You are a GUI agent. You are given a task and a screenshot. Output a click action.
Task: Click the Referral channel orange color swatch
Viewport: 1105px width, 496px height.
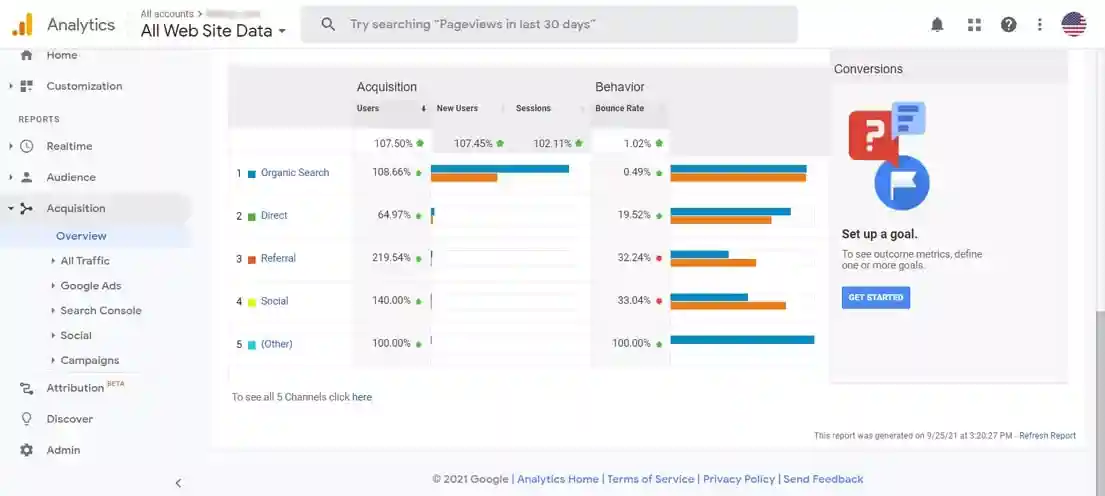point(252,259)
